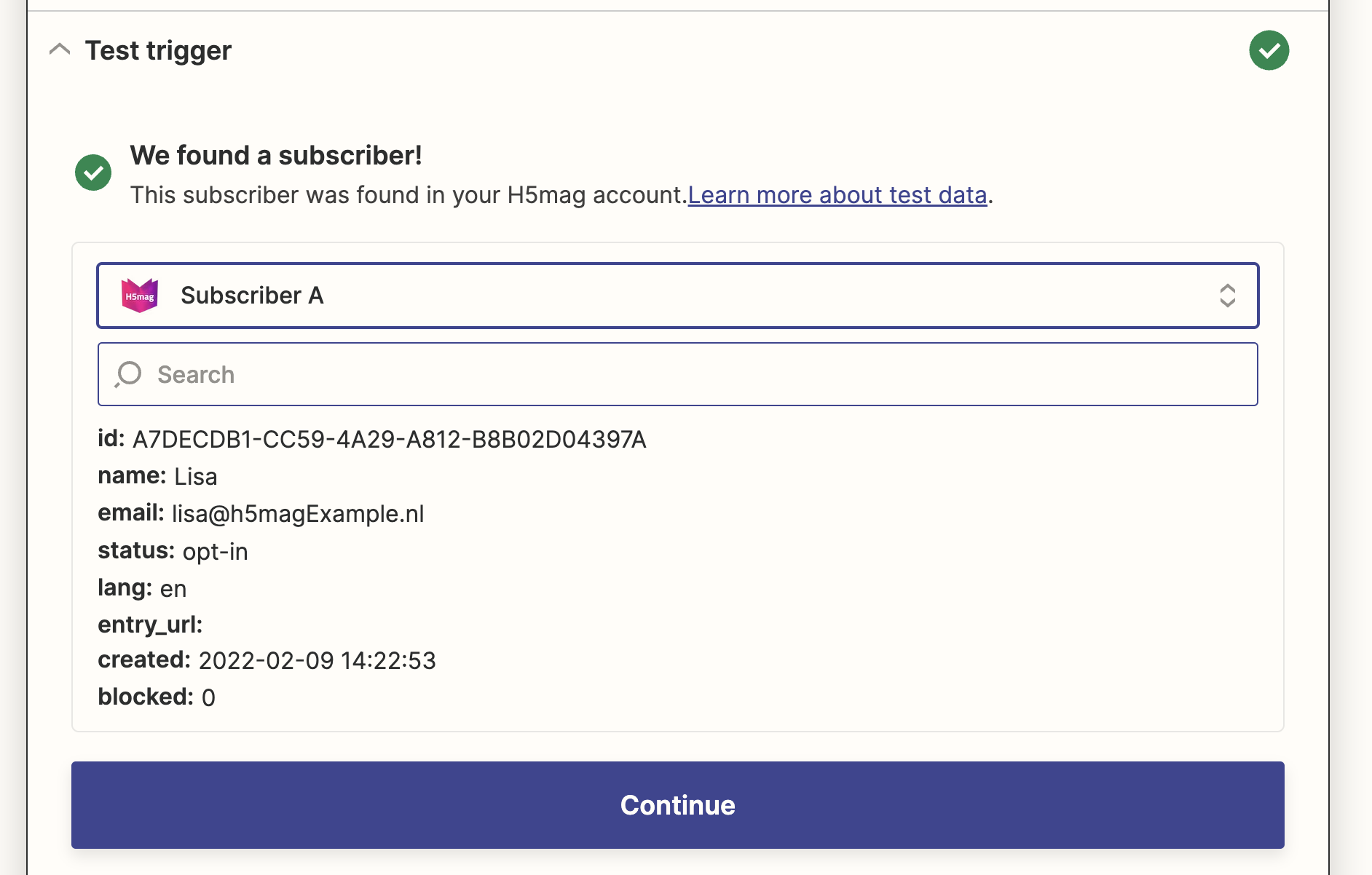Select the created date row
This screenshot has width=1372, height=875.
tap(267, 660)
